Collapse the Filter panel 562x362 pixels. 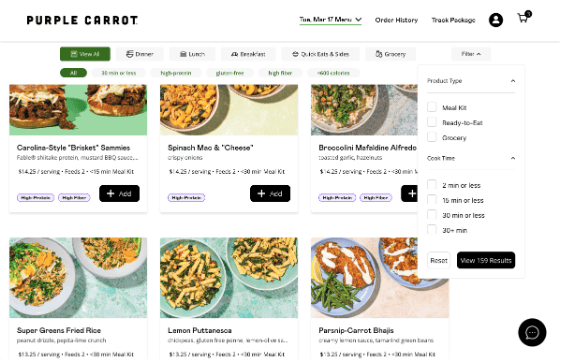click(x=471, y=54)
